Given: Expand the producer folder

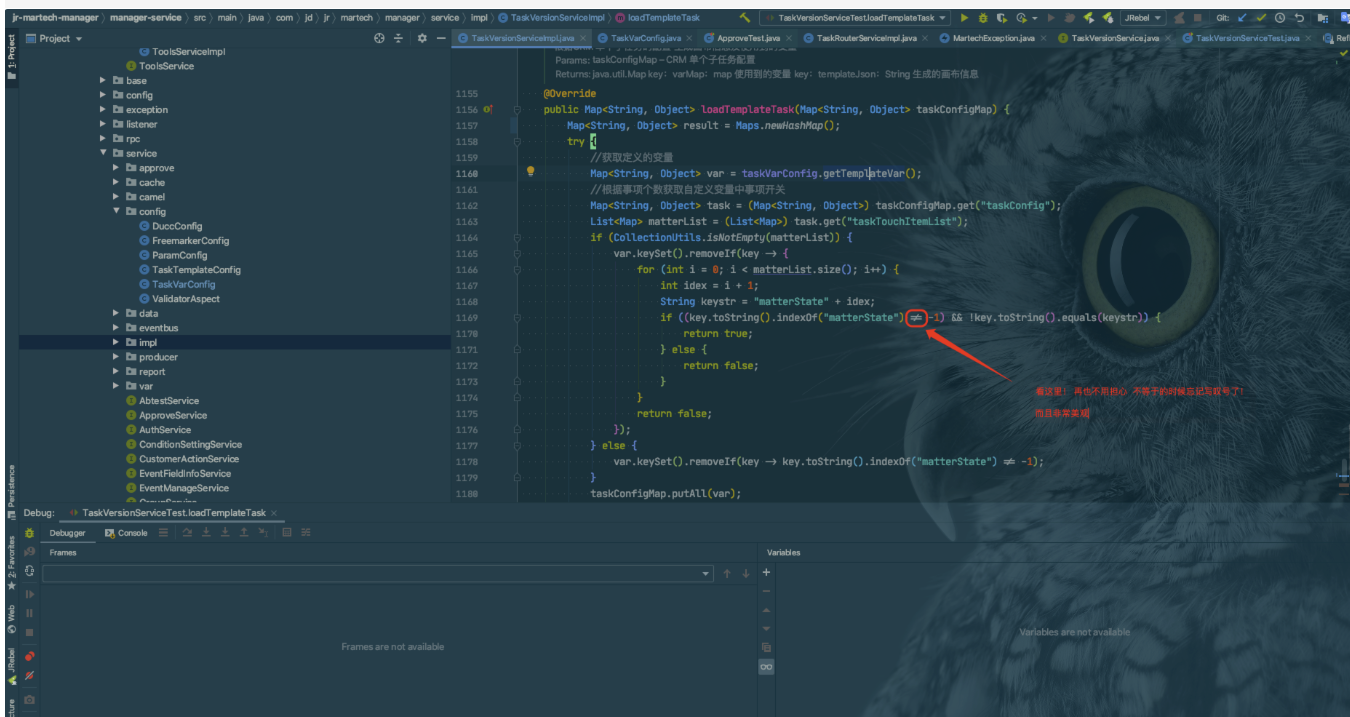Looking at the screenshot, I should pos(117,357).
